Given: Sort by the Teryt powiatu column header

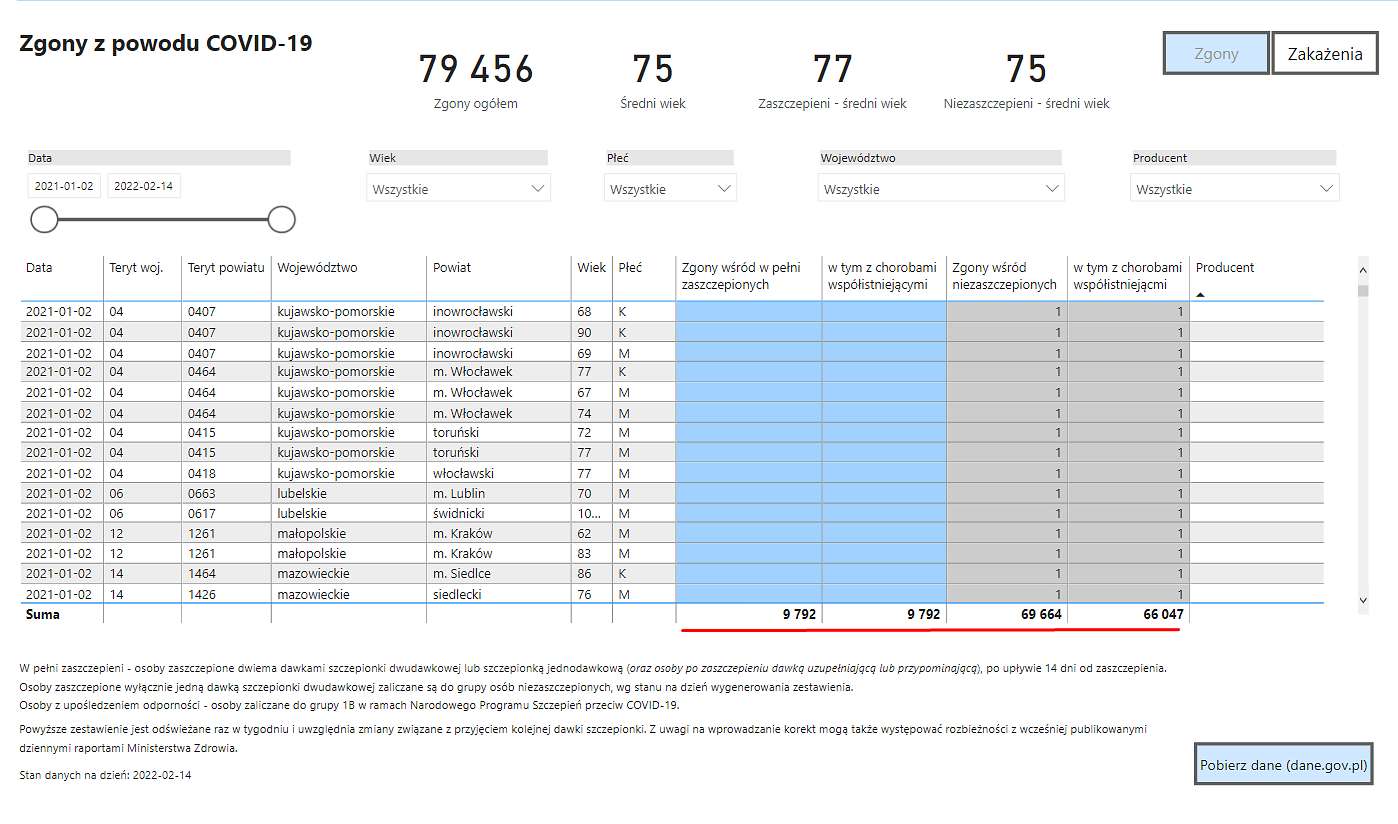Looking at the screenshot, I should (226, 268).
